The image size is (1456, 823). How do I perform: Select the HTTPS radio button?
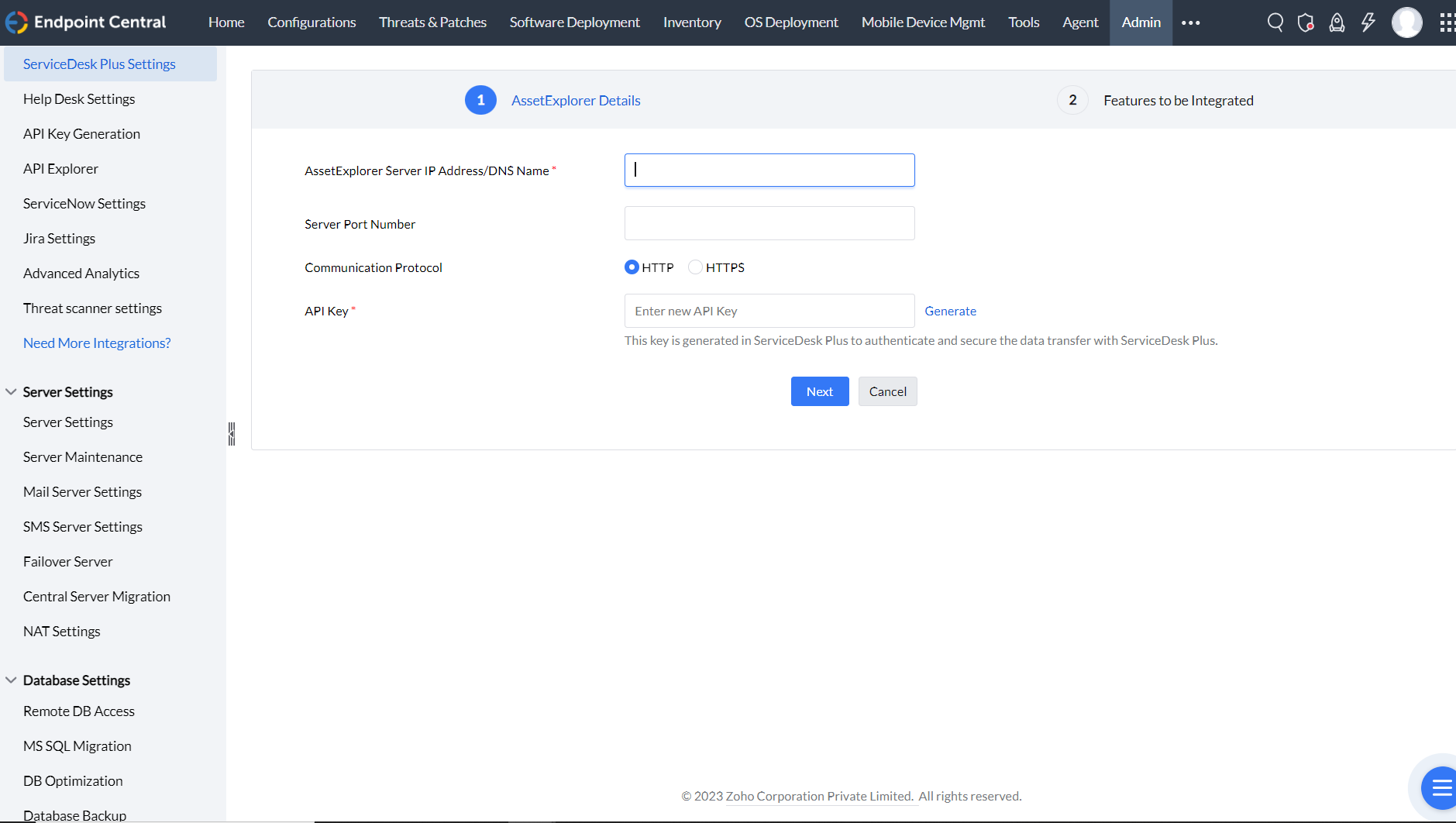tap(695, 267)
